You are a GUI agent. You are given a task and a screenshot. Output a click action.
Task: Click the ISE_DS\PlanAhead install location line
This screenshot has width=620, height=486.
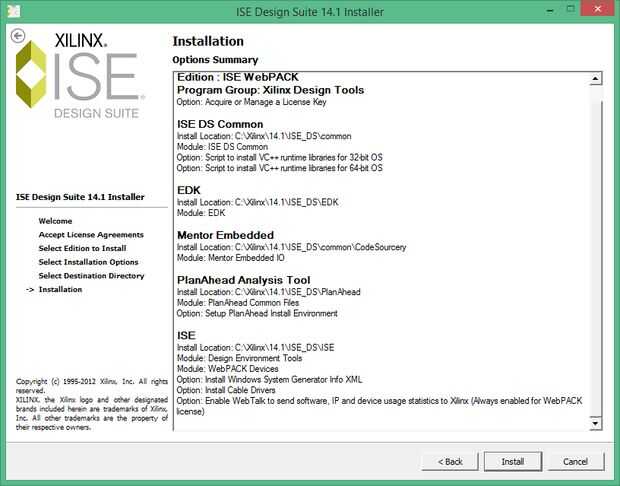point(268,292)
